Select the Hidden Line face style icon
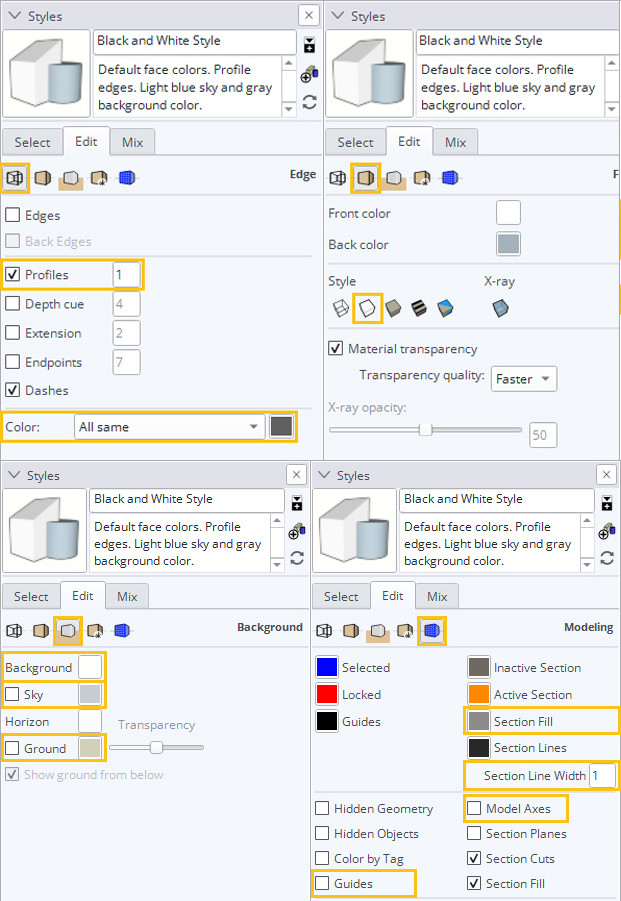The image size is (621, 901). pos(366,309)
